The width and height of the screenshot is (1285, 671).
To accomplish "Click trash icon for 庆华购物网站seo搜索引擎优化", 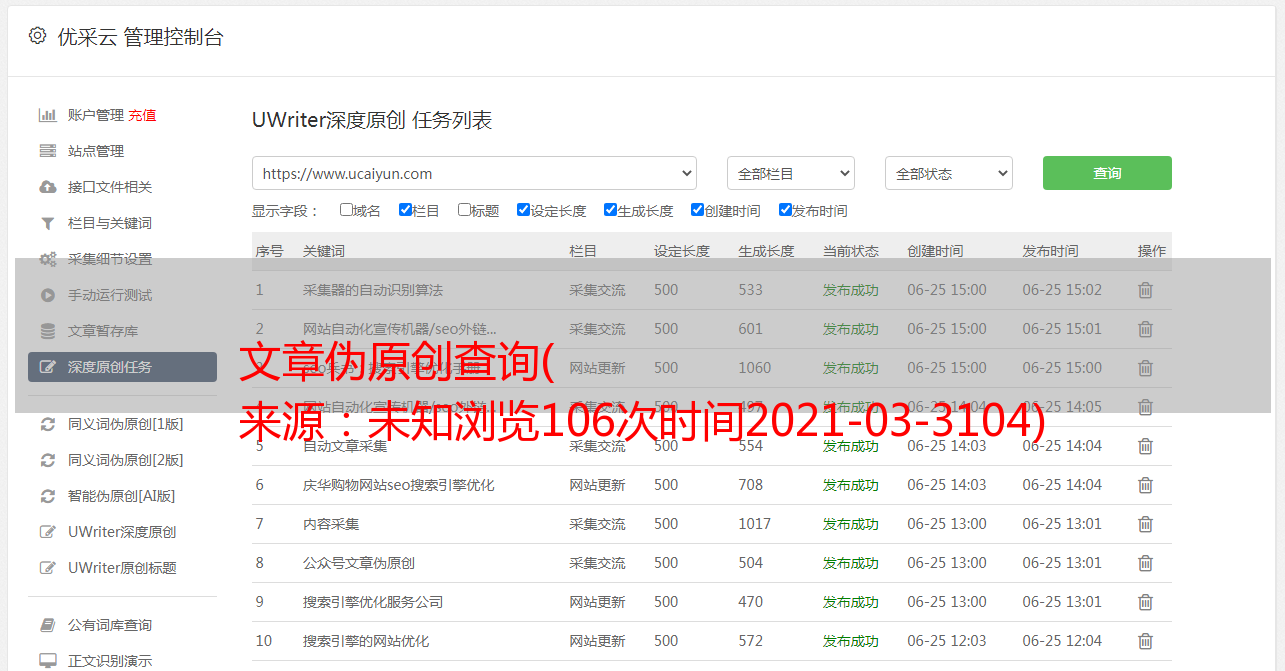I will pos(1146,485).
